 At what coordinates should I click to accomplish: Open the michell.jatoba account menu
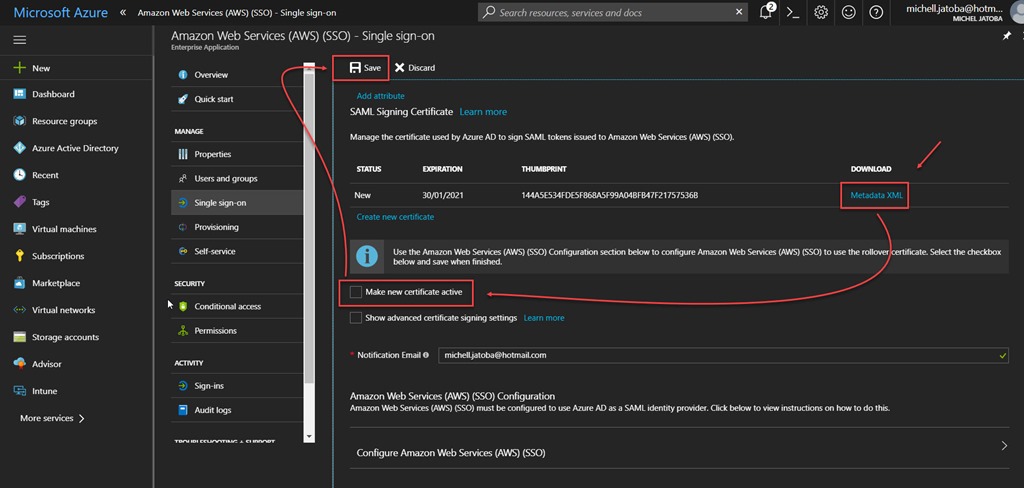[953, 12]
